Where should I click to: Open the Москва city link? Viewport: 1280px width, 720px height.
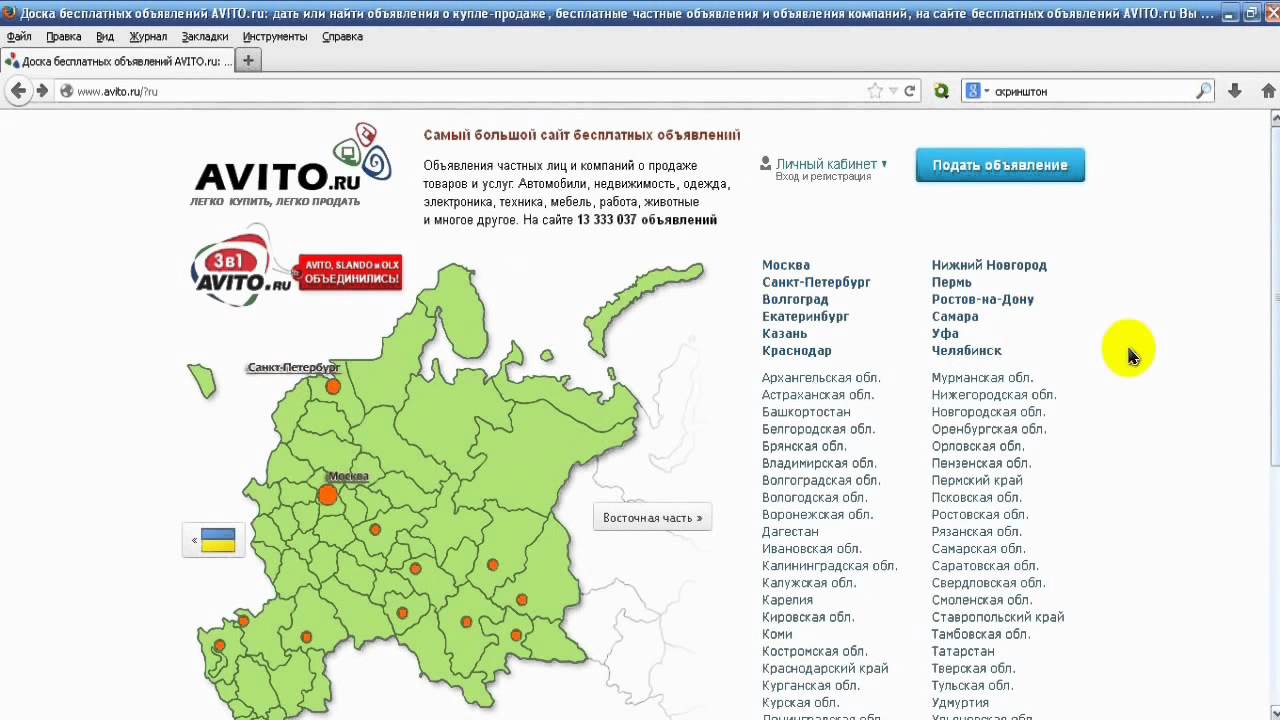(x=786, y=265)
